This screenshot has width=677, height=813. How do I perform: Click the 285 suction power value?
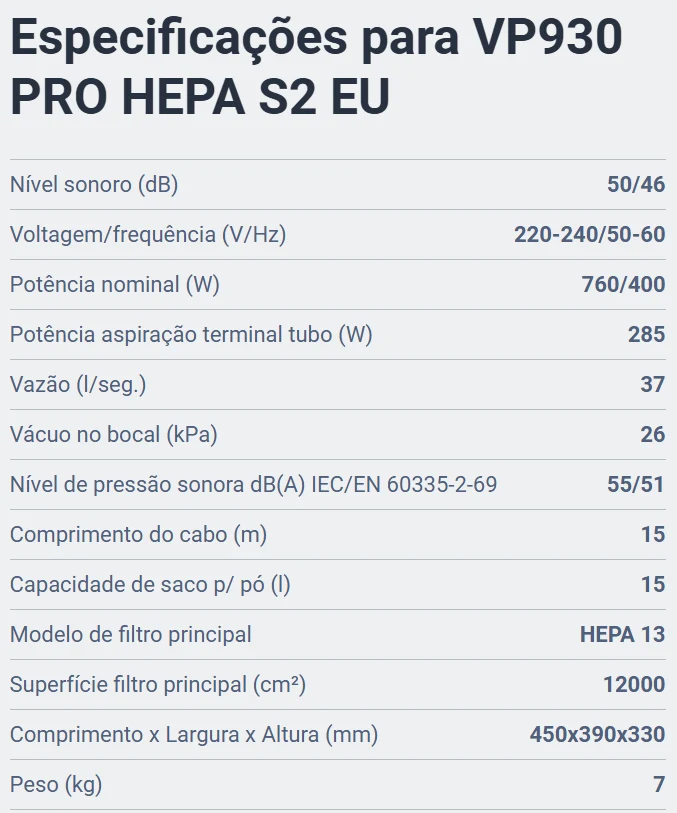coord(647,334)
